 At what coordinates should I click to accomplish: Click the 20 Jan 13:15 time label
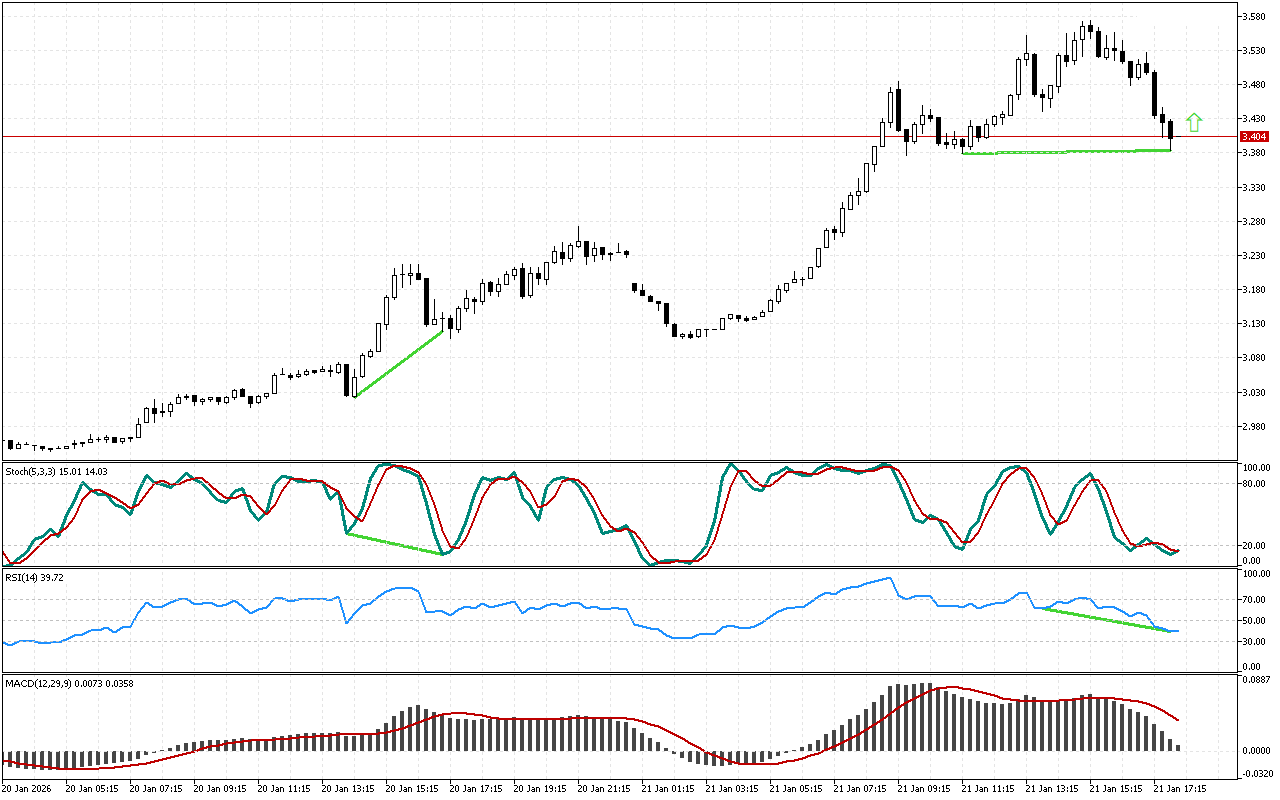click(349, 788)
